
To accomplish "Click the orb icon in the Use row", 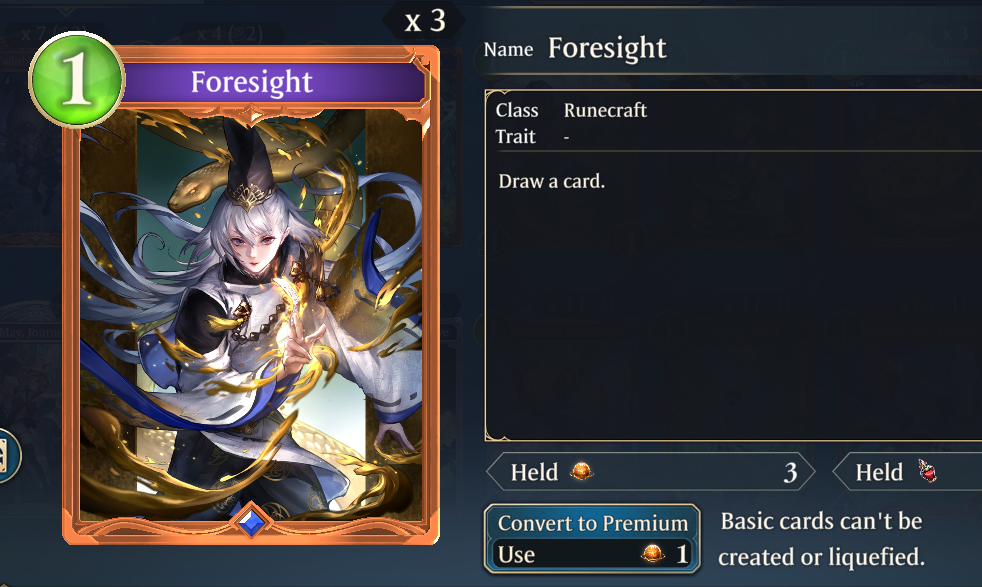I will point(653,554).
